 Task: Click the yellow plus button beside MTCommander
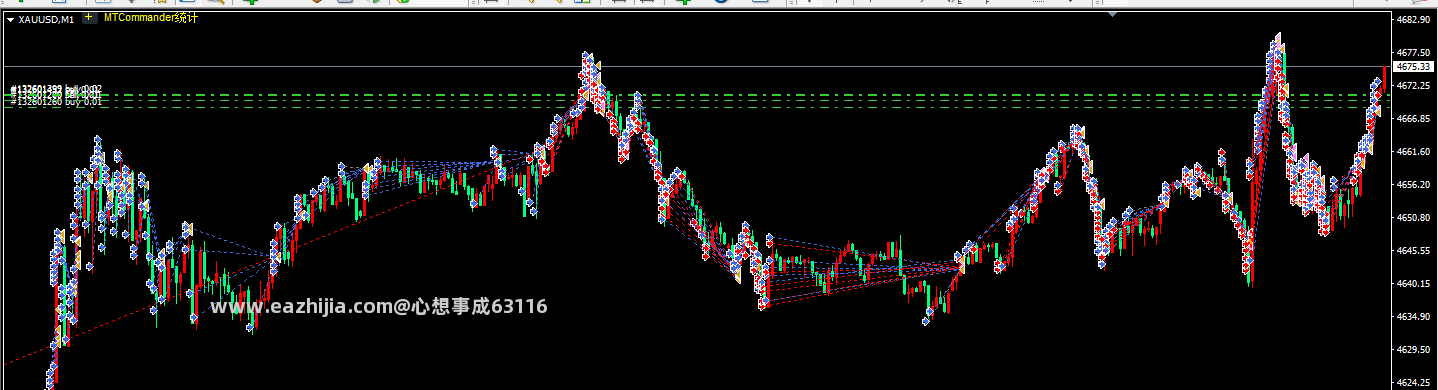point(90,18)
